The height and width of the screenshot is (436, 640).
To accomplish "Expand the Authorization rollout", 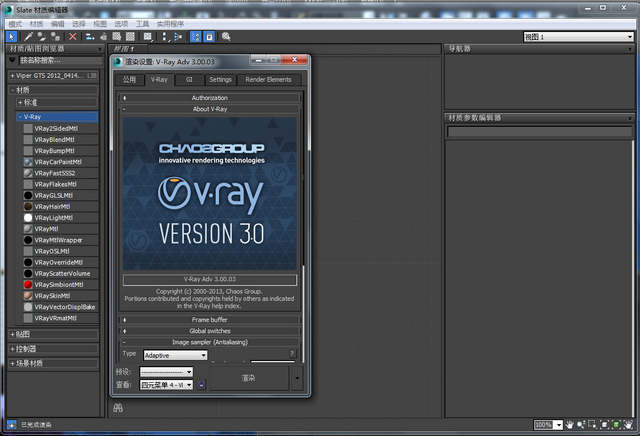I will (209, 98).
